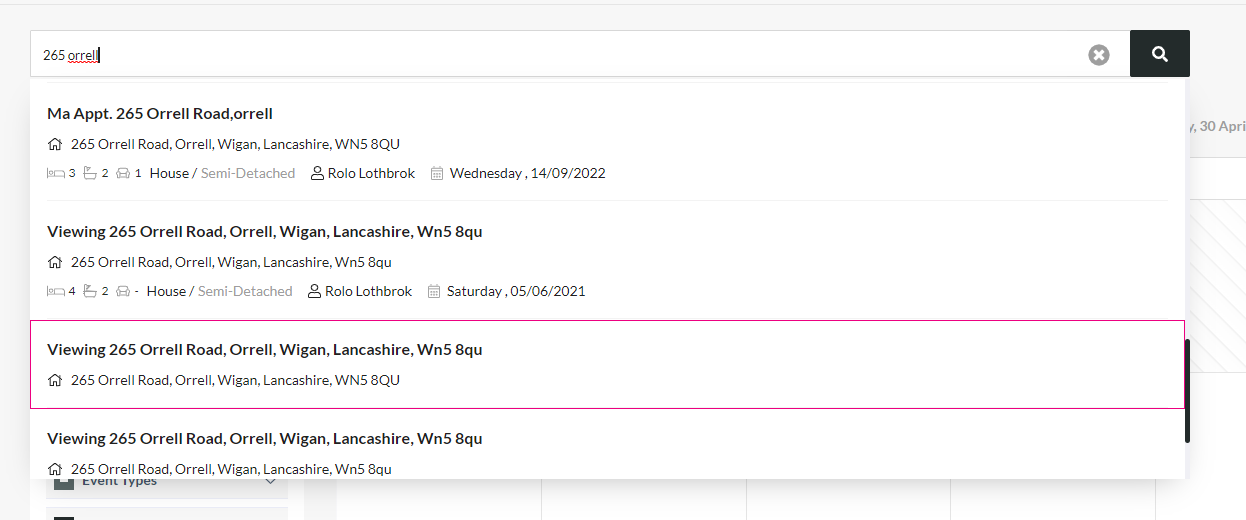Viewport: 1246px width, 520px height.
Task: Click bed icon showing 4 in second result
Action: coord(56,291)
